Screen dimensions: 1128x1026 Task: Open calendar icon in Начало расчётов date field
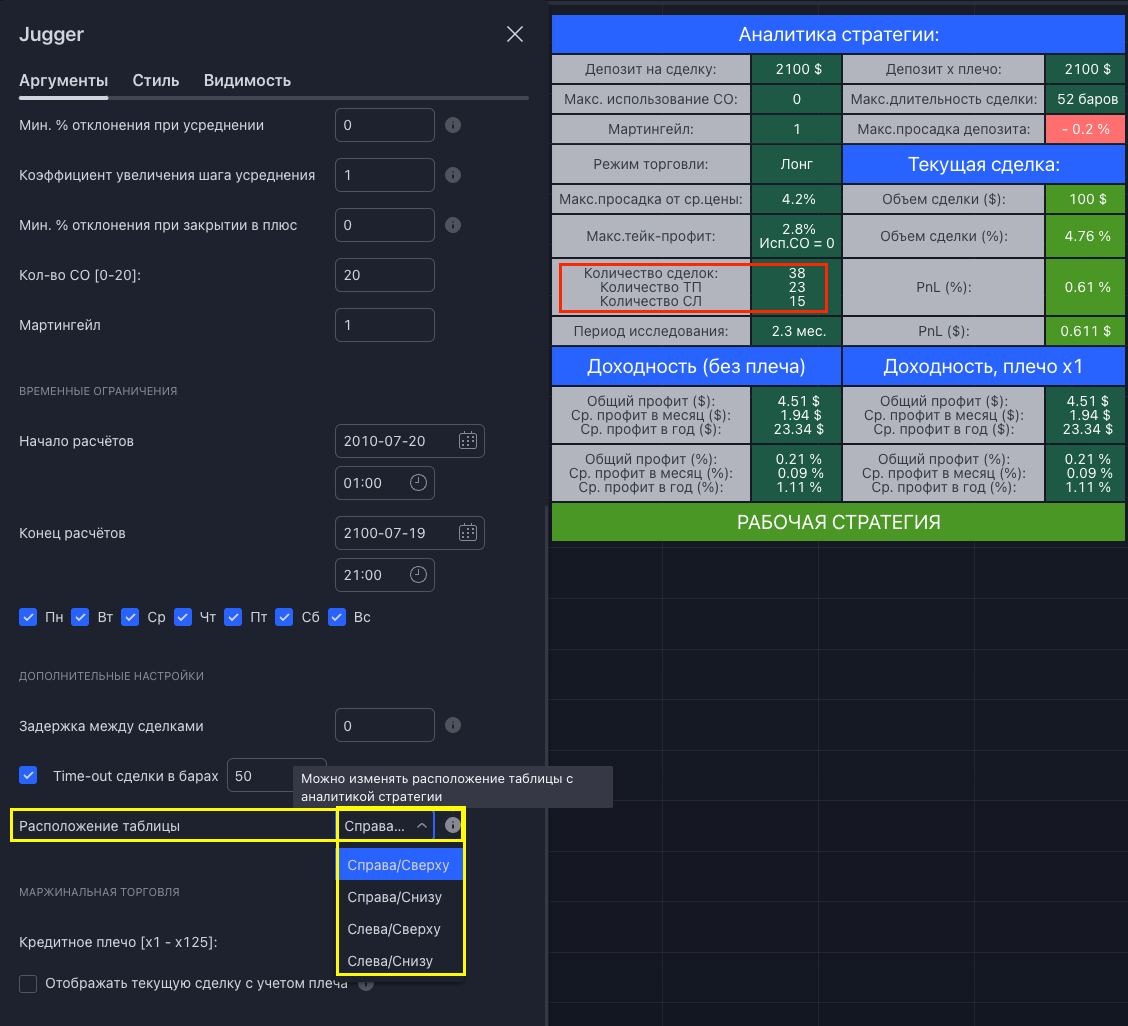467,441
